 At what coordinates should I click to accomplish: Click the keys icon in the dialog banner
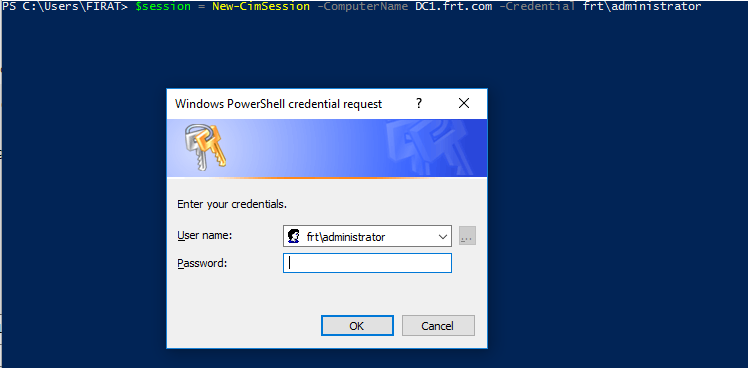205,147
